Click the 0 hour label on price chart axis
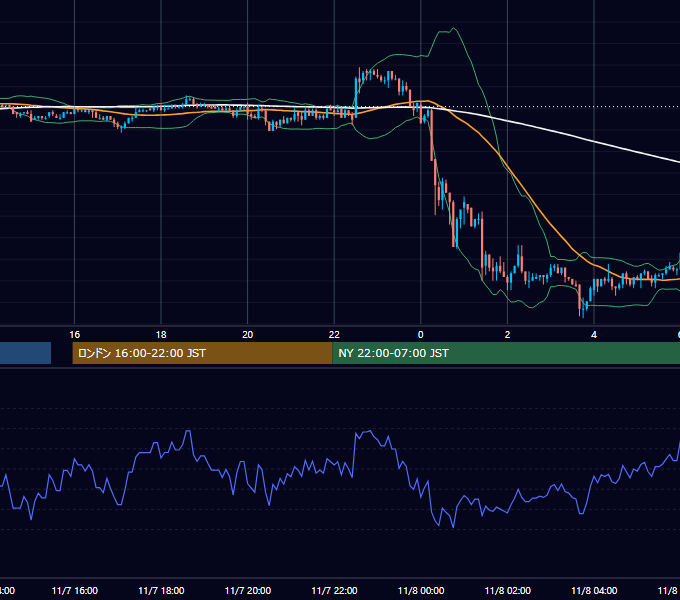The height and width of the screenshot is (600, 680). 420,335
